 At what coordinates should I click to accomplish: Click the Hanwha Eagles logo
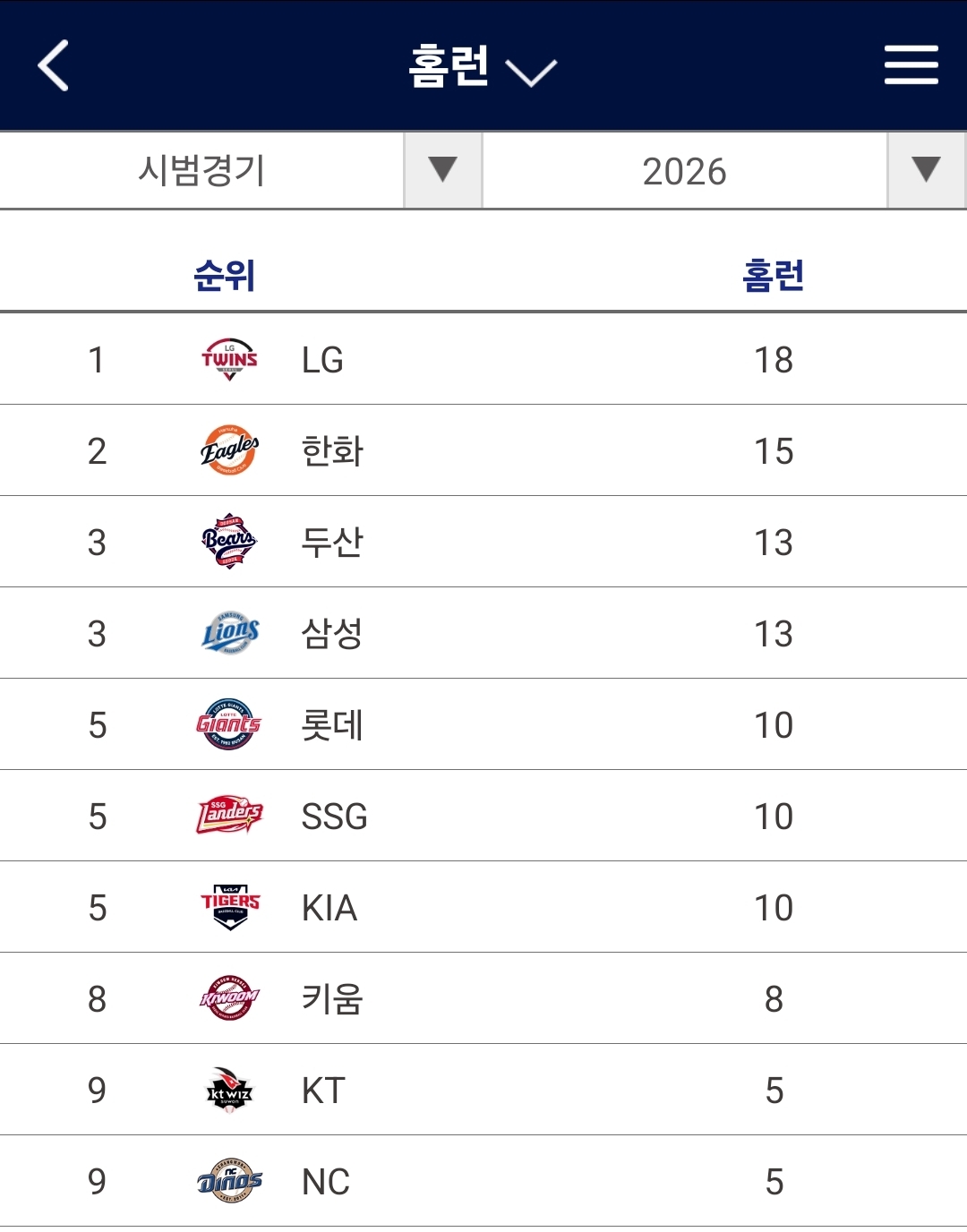tap(229, 451)
